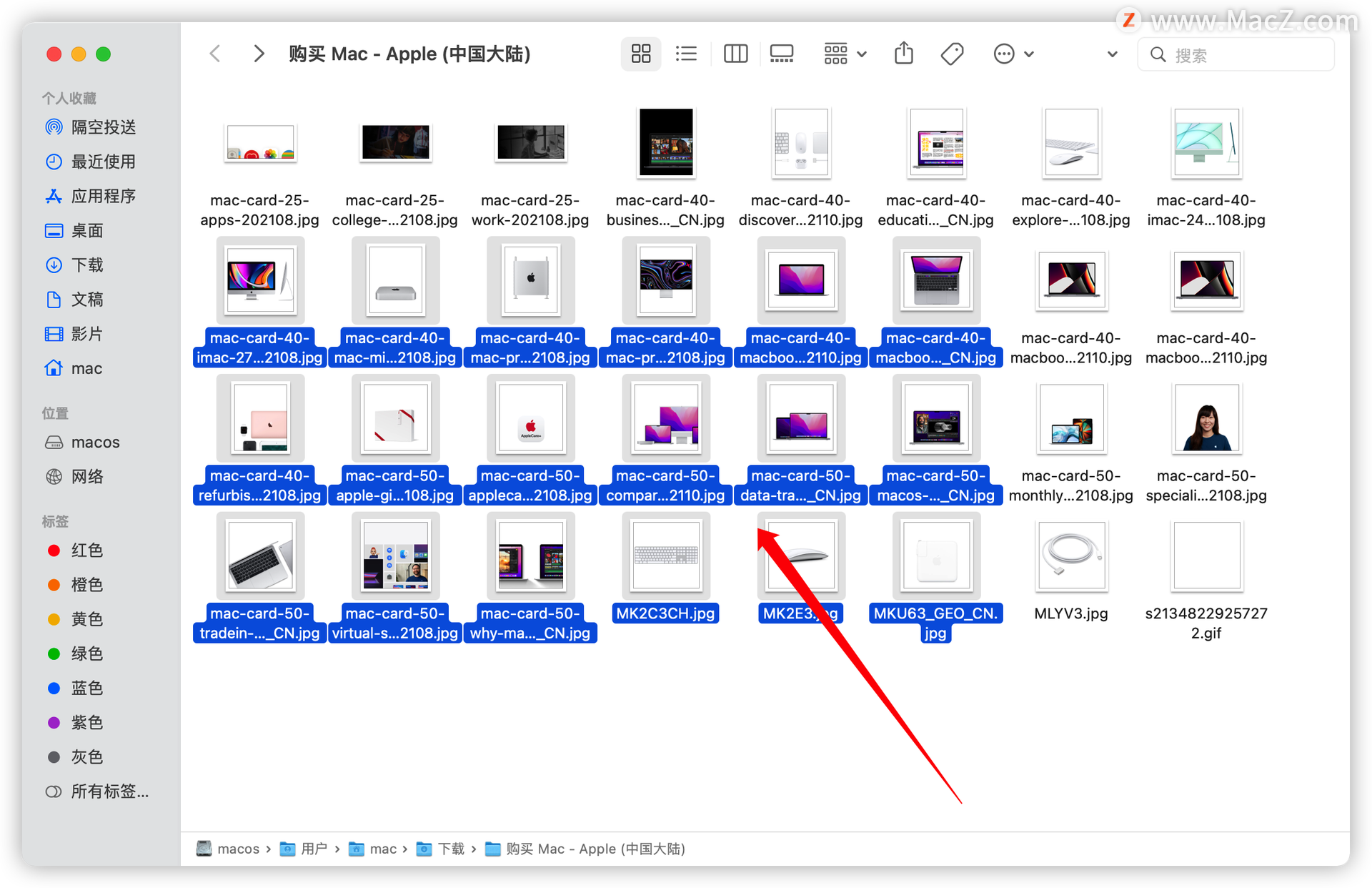Open 下载 in sidebar

(75, 265)
